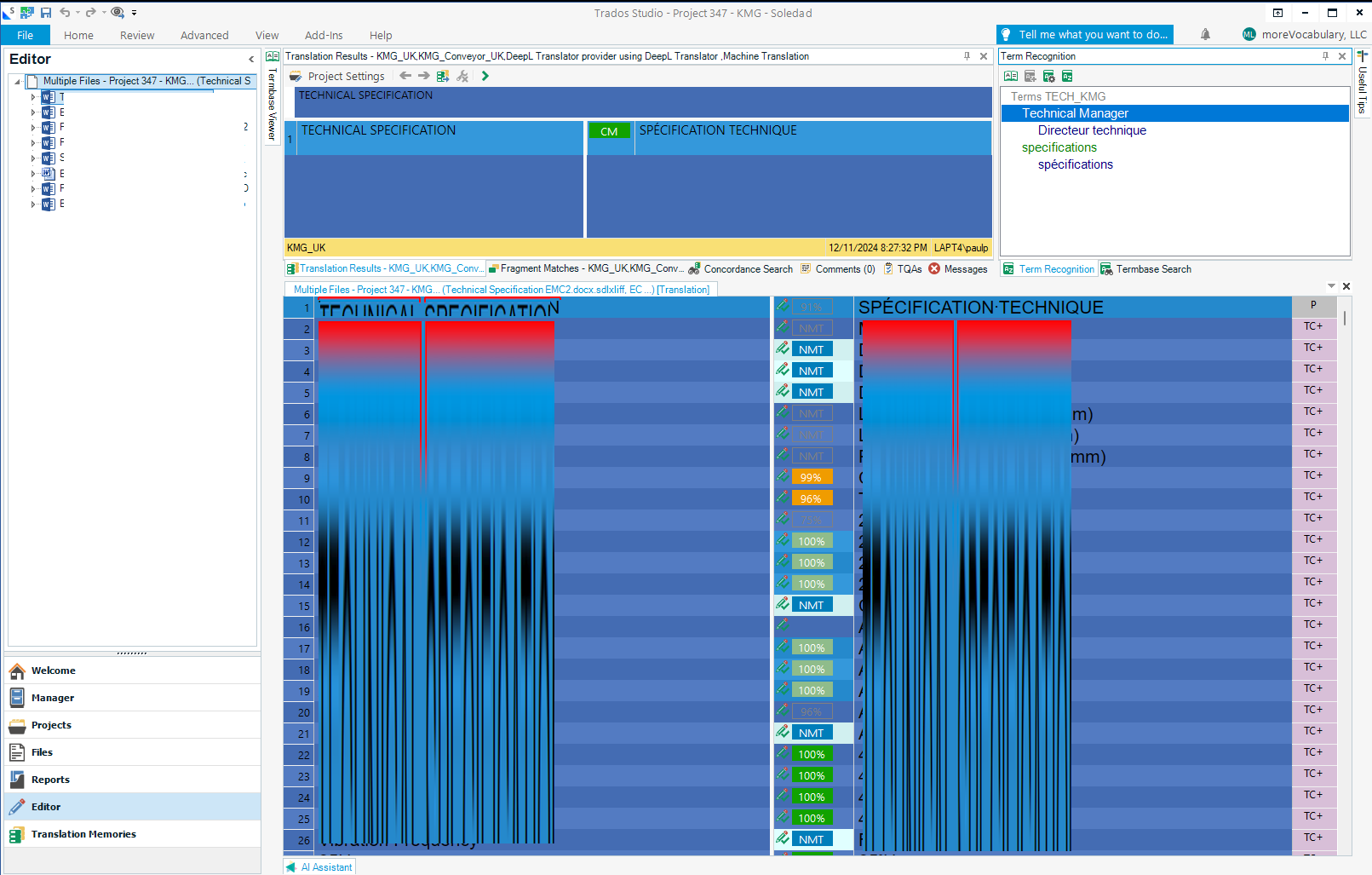
Task: Collapse the Editor navigation pane
Action: [251, 59]
